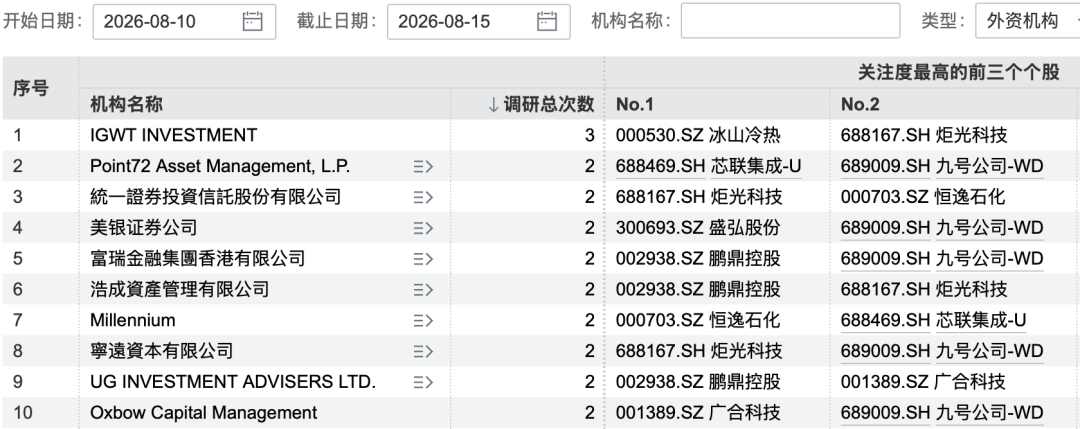Select UG INVESTMENT ADVISERS LTD. name
This screenshot has height=429, width=1080.
(233, 382)
